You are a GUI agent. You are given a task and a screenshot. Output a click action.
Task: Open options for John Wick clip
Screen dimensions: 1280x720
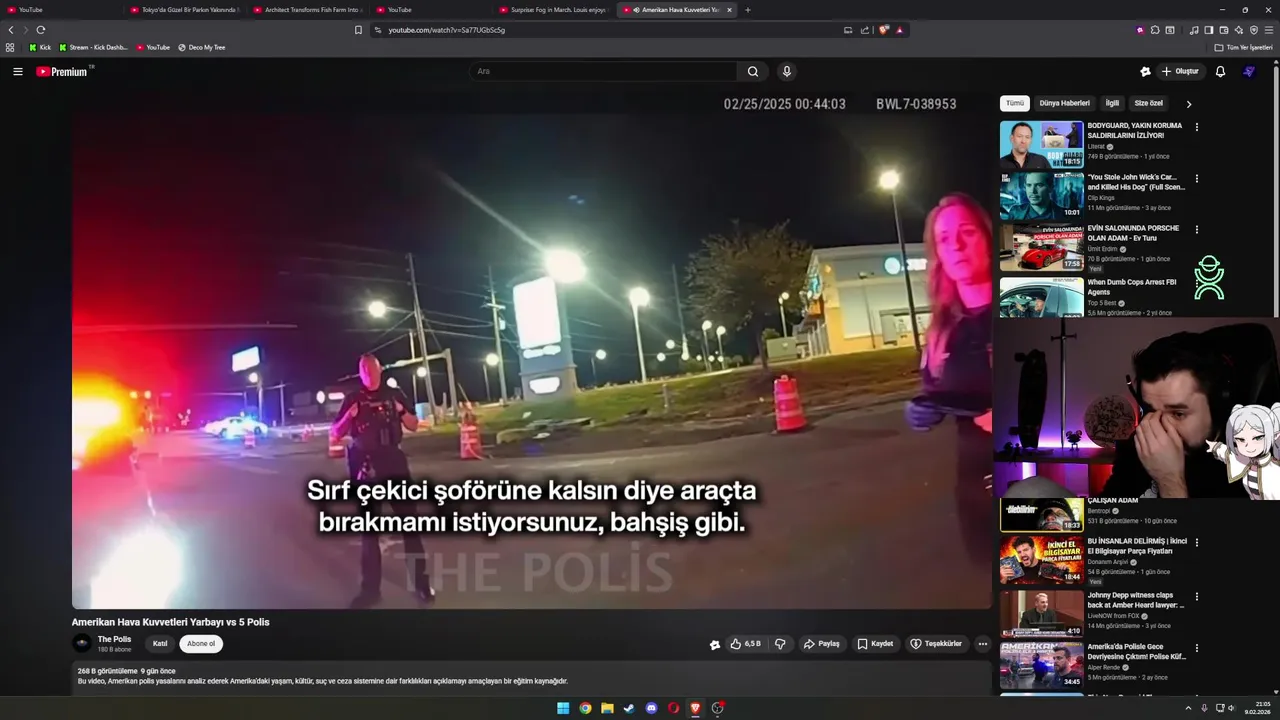pos(1196,179)
